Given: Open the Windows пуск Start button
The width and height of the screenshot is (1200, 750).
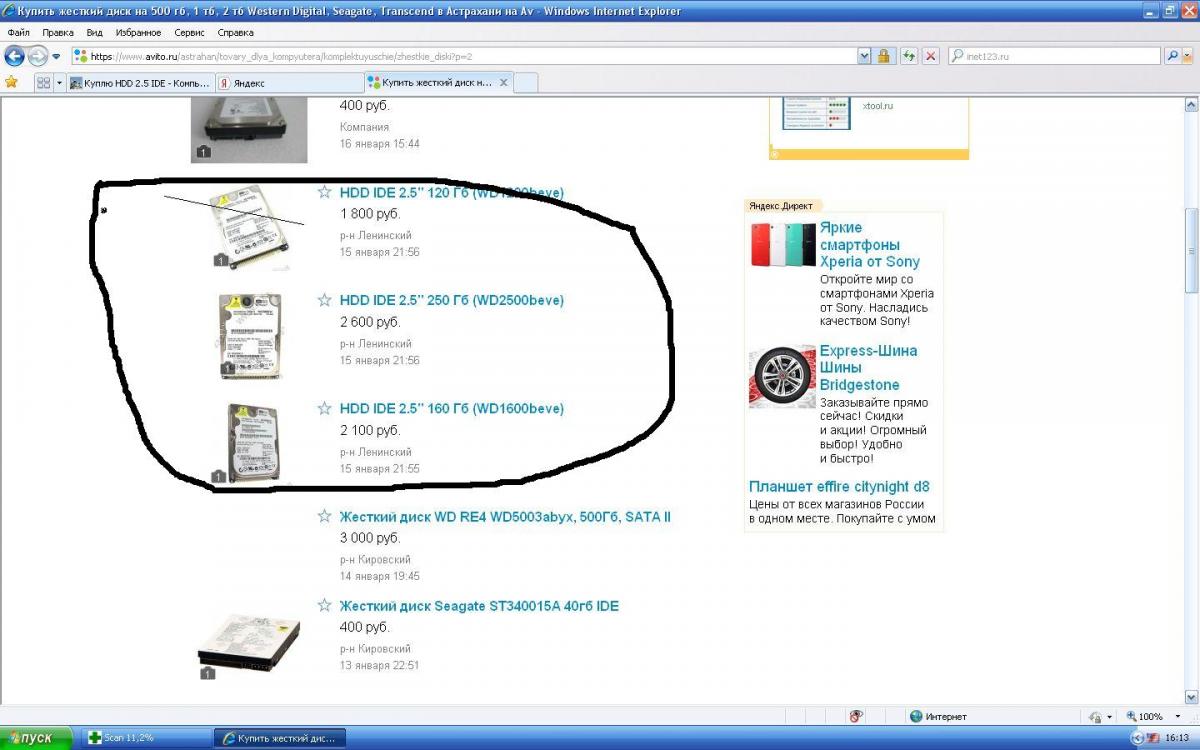Looking at the screenshot, I should pyautogui.click(x=36, y=738).
